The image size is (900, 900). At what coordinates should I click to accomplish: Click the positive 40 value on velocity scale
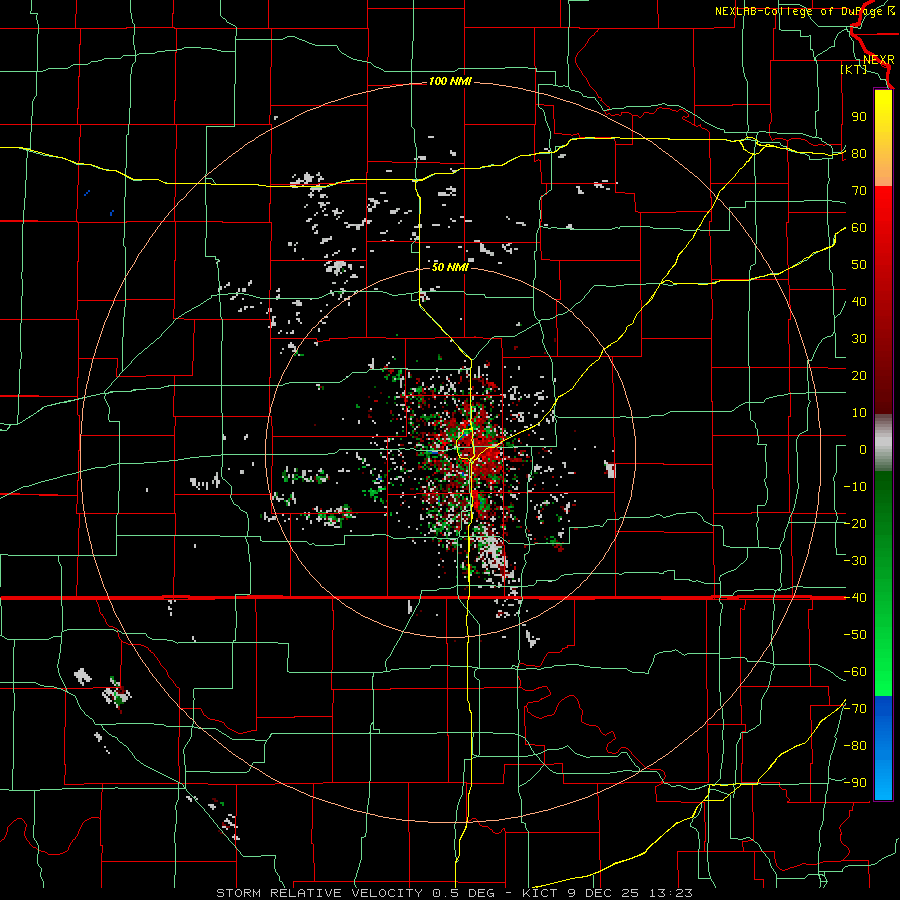click(859, 302)
